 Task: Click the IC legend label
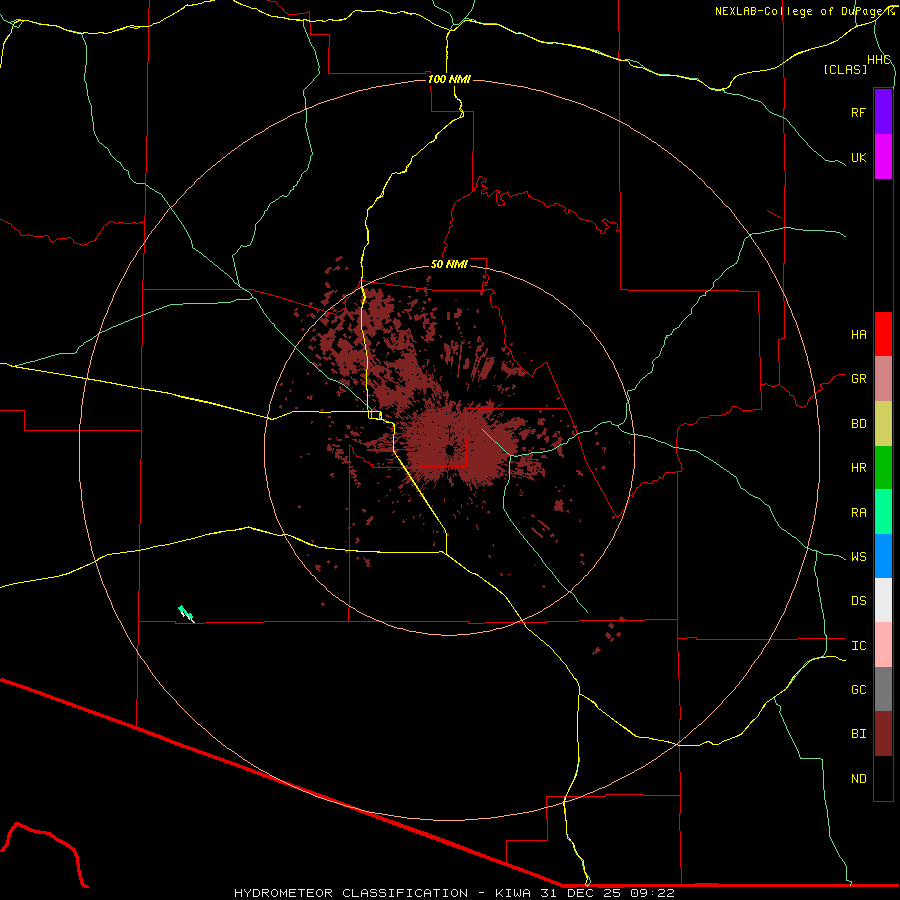point(858,646)
